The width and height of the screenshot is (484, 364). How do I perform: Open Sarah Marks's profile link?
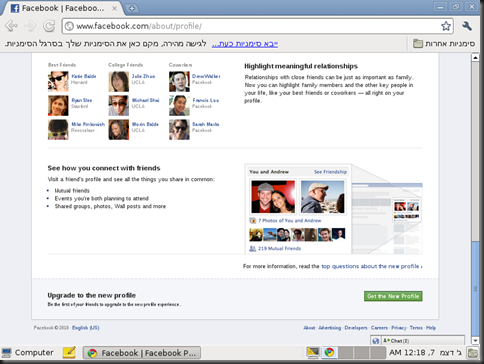(206, 124)
